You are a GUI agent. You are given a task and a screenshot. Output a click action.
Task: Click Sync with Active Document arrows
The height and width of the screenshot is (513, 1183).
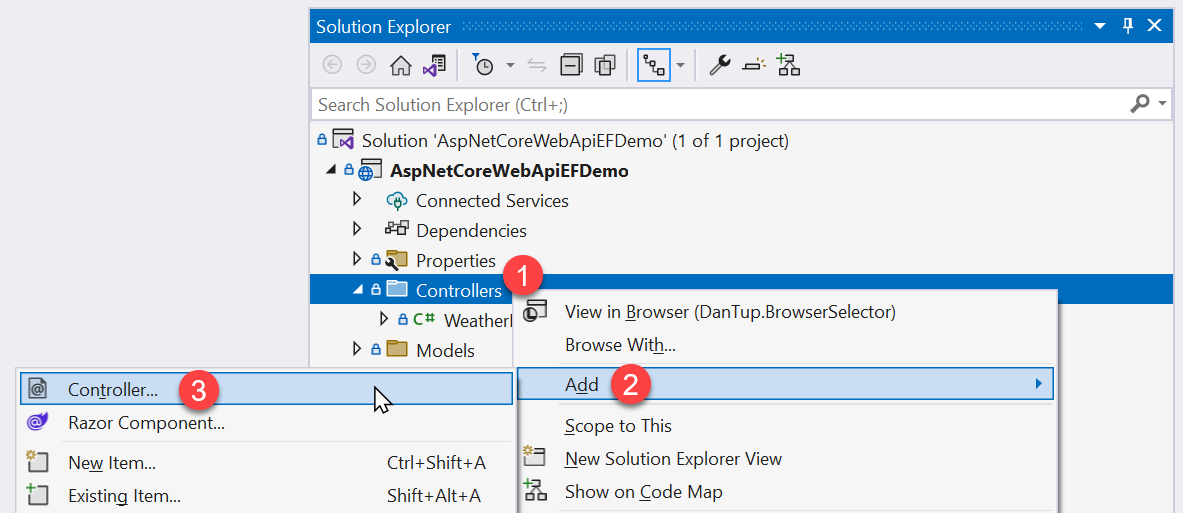[x=537, y=66]
